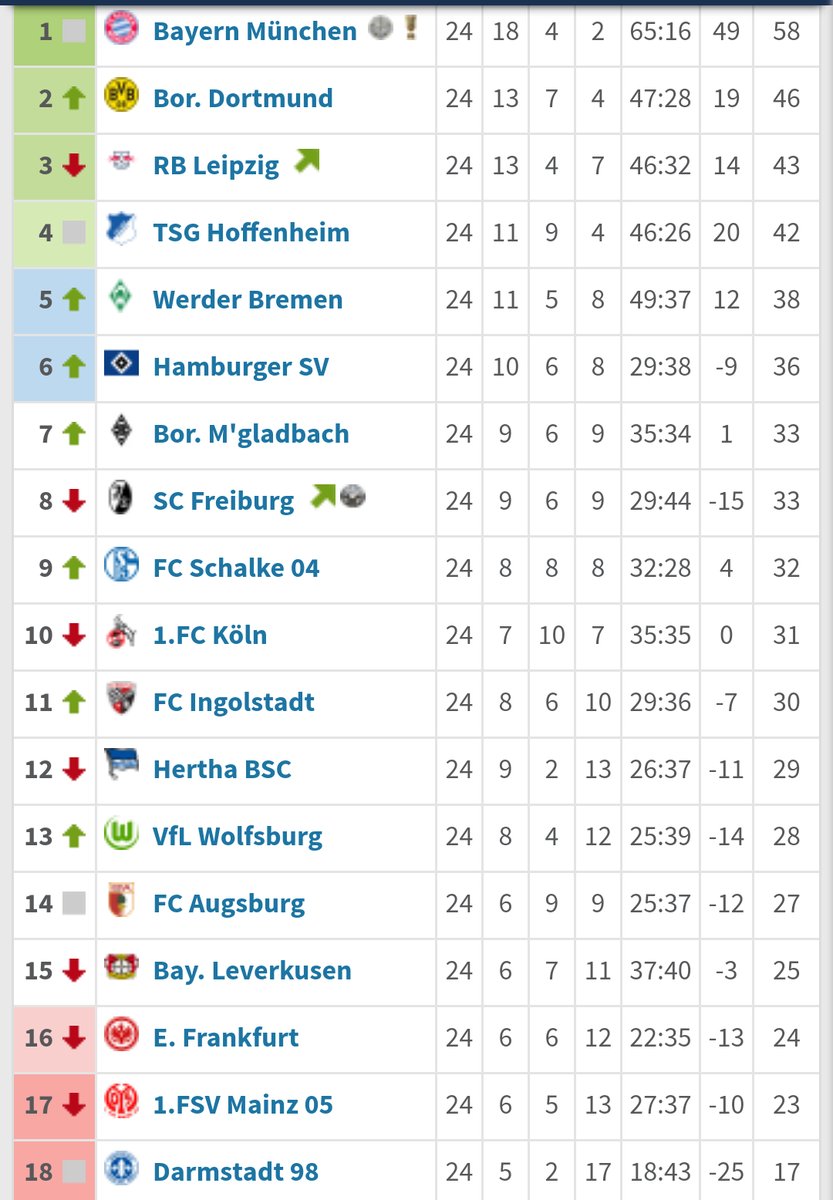The image size is (833, 1200).
Task: Click the Darmstadt 98 team name
Action: tap(235, 1171)
